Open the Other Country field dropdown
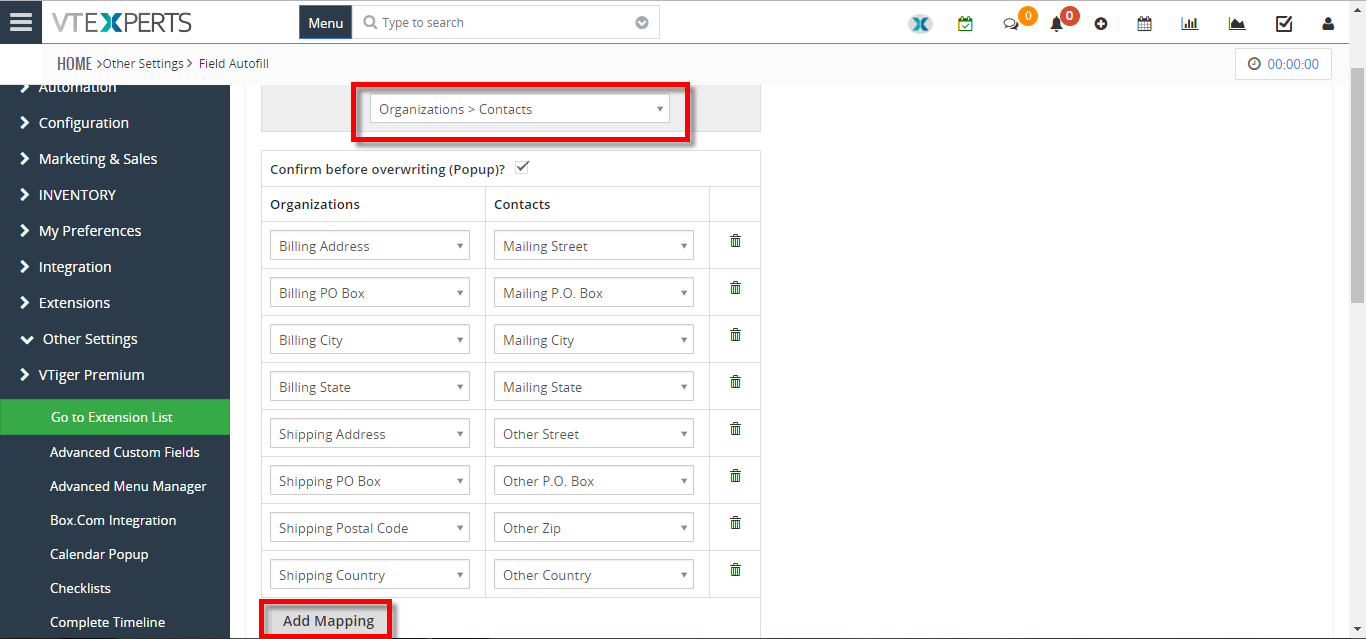This screenshot has width=1366, height=639. coord(594,575)
